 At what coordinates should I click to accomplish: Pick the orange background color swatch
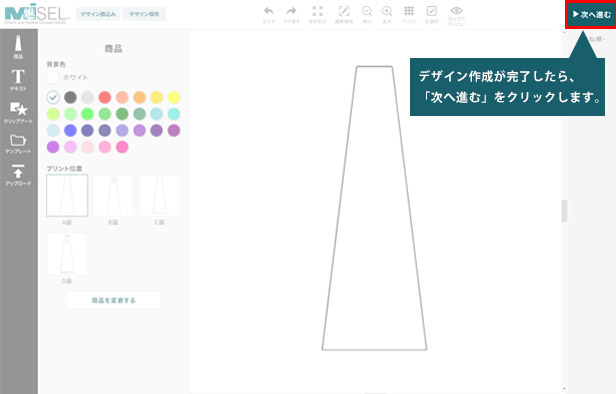tap(139, 97)
